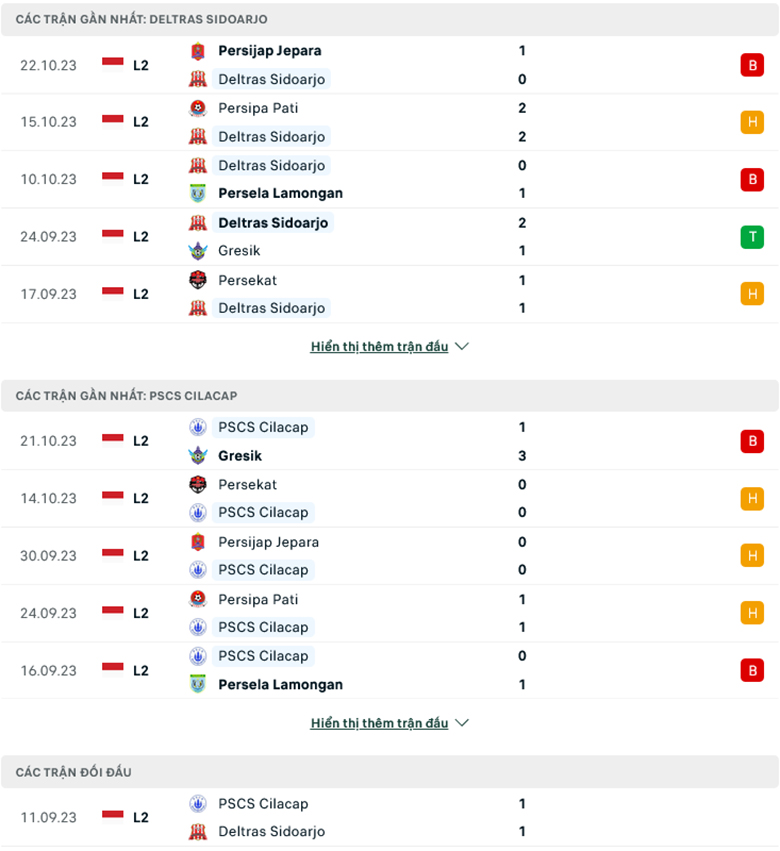Open the PSCS Cilacap versus Gresik match row
The image size is (780, 851).
pyautogui.click(x=390, y=441)
